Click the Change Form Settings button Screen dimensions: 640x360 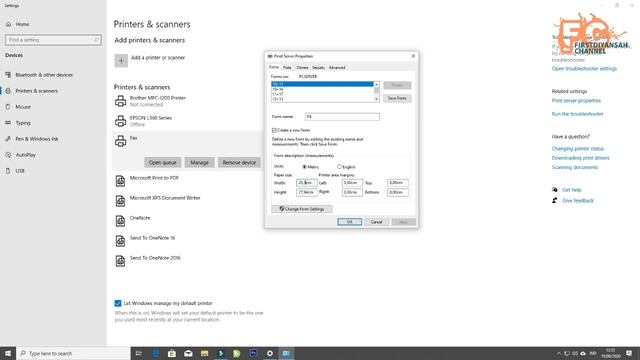tap(302, 209)
